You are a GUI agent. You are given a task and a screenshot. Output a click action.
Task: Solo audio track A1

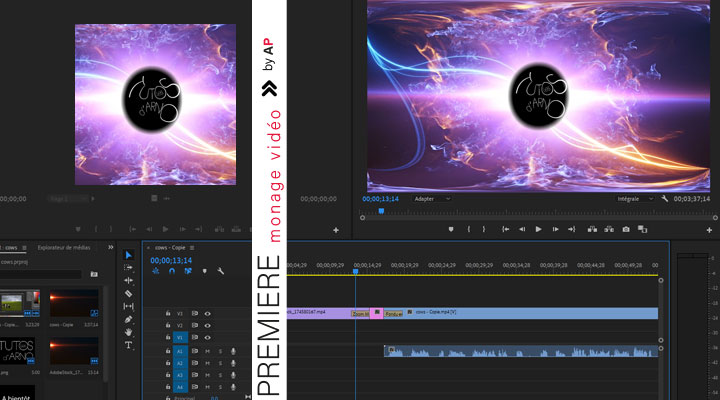(220, 351)
